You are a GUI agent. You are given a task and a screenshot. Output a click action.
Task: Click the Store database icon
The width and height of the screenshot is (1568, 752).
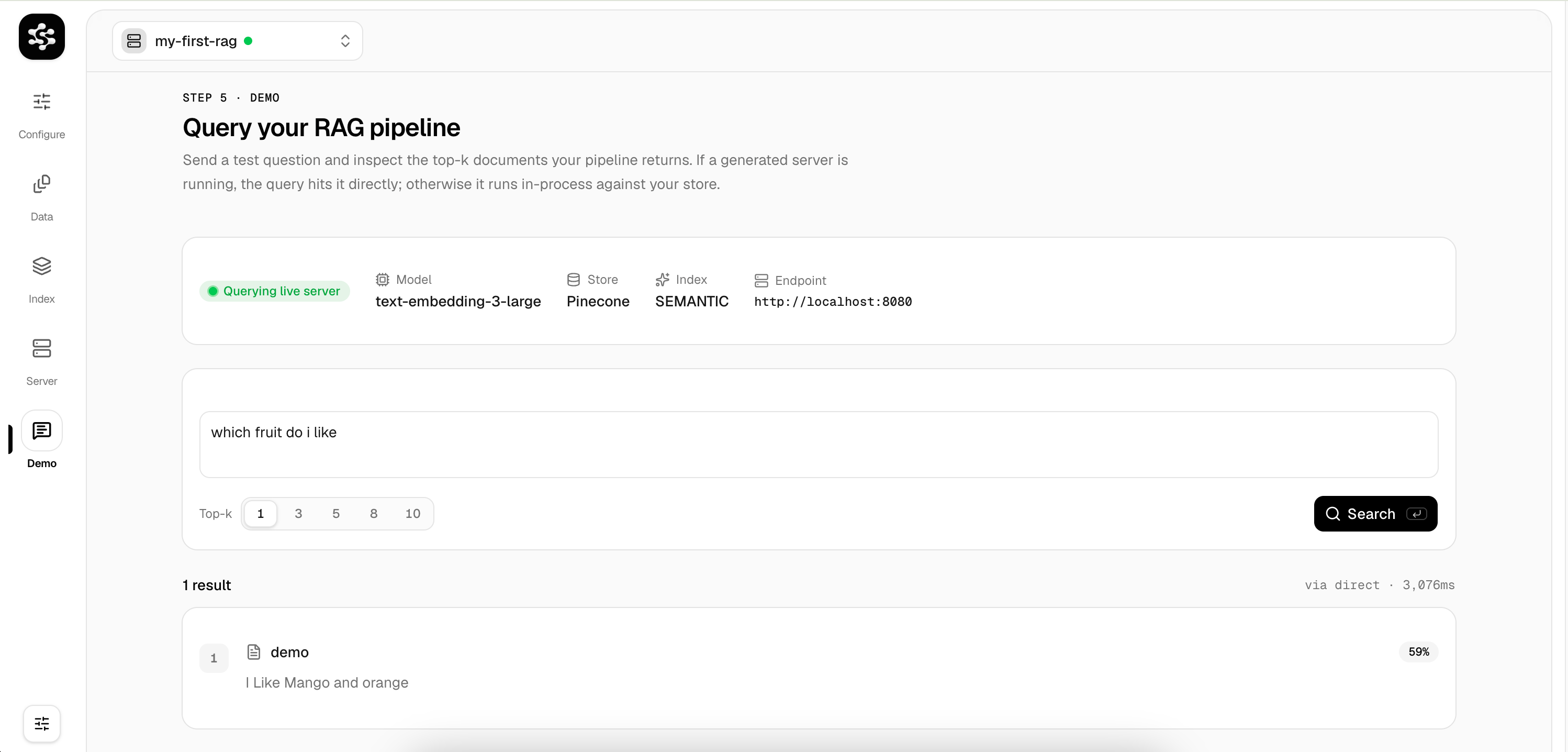coord(574,280)
